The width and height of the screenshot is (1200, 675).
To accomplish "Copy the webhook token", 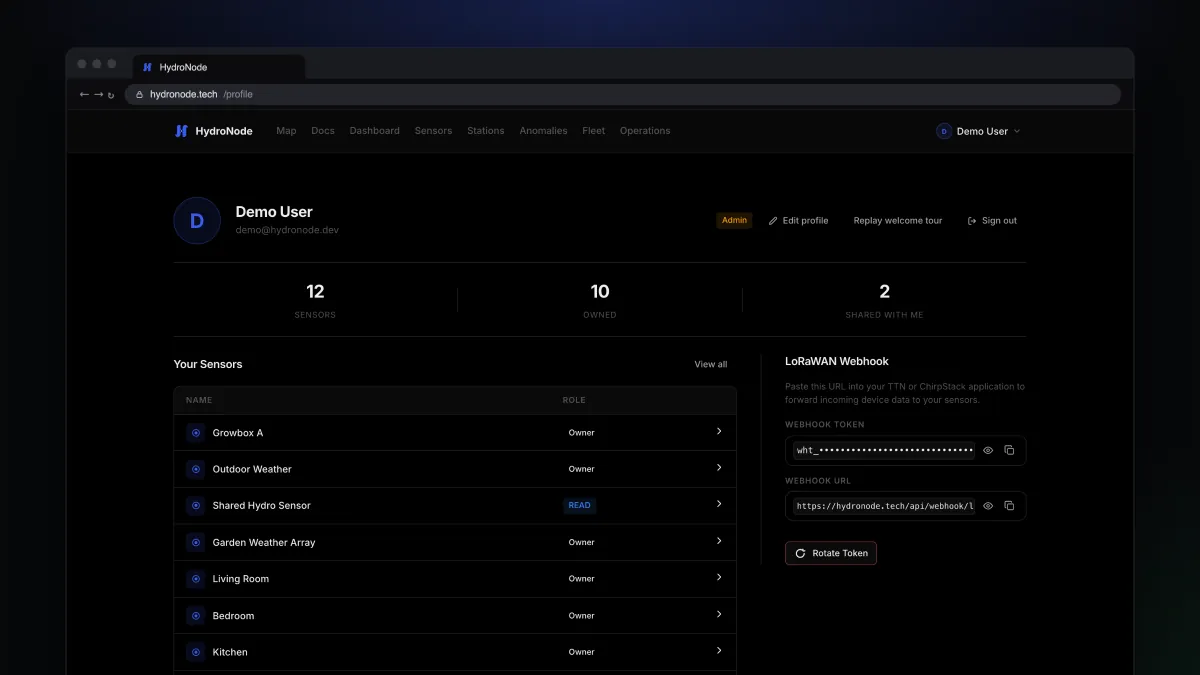I will 1009,450.
